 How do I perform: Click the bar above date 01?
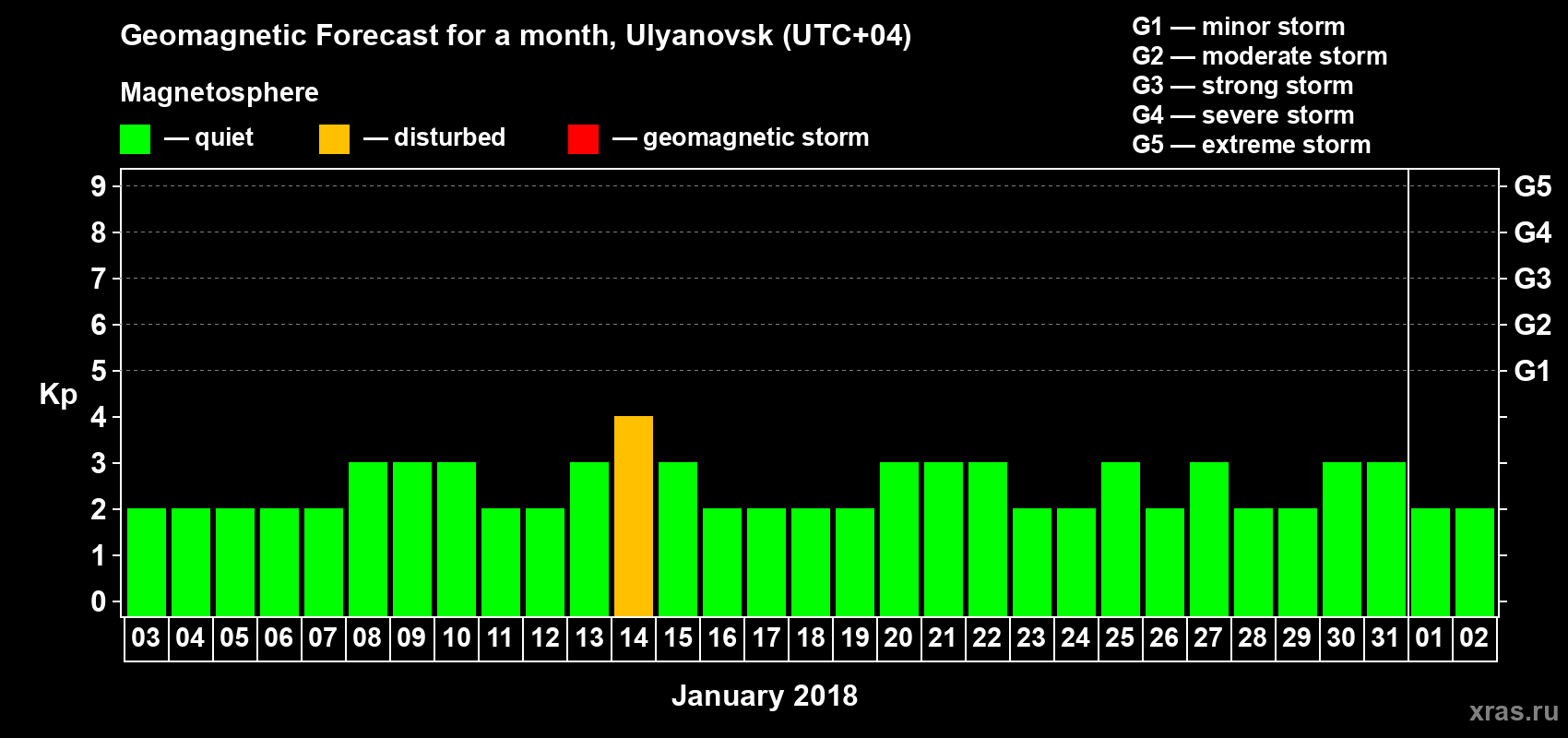pyautogui.click(x=1431, y=562)
